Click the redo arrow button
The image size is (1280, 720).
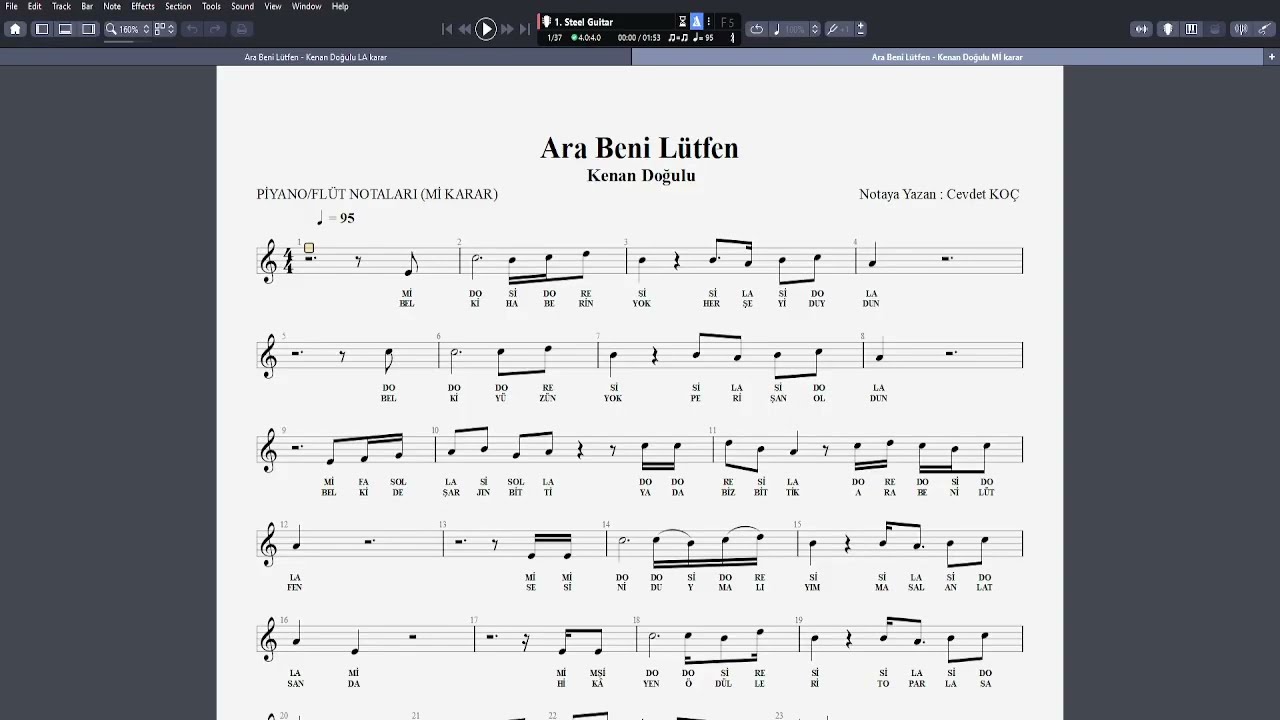215,29
